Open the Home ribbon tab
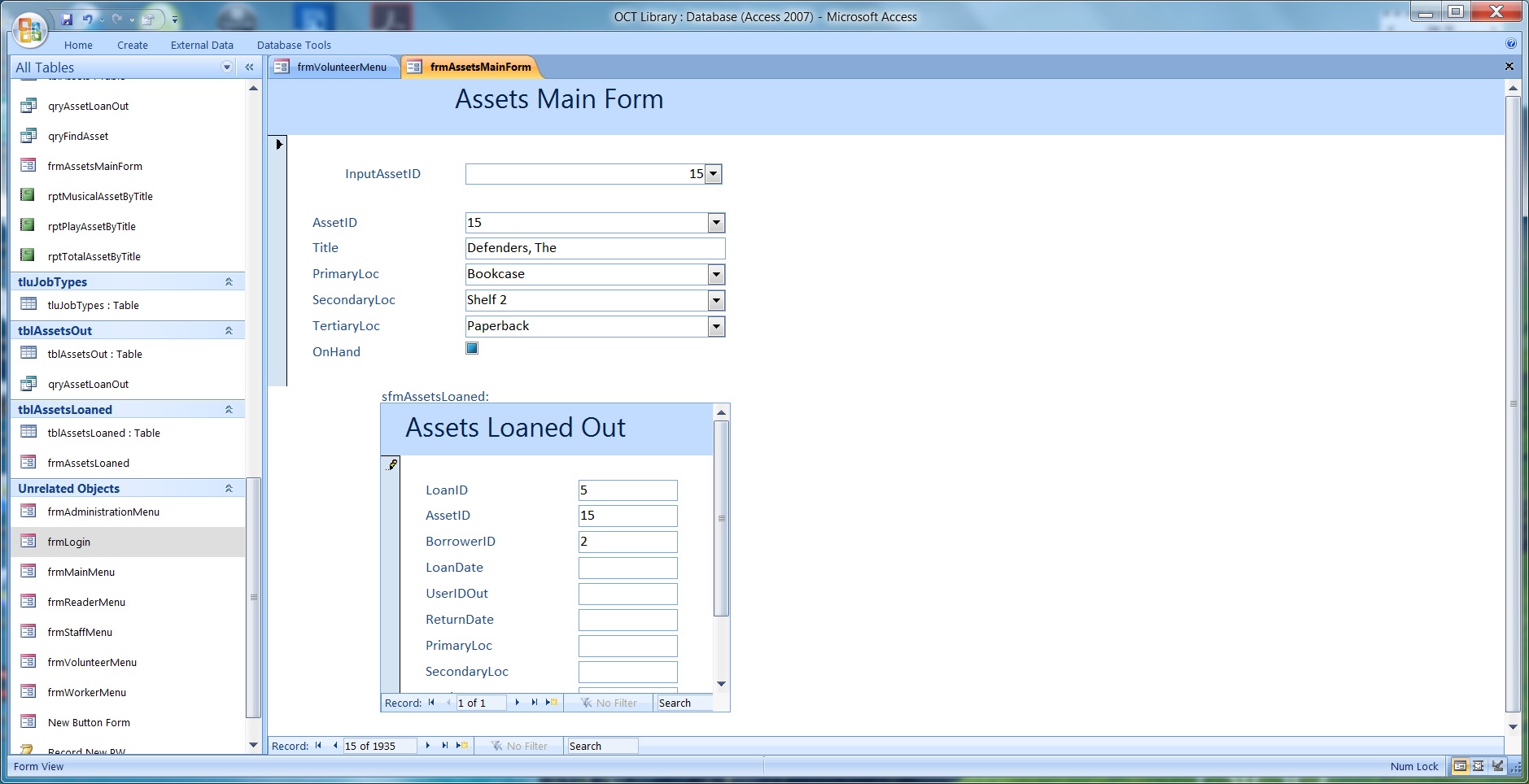Screen dimensions: 1529x784 point(78,45)
